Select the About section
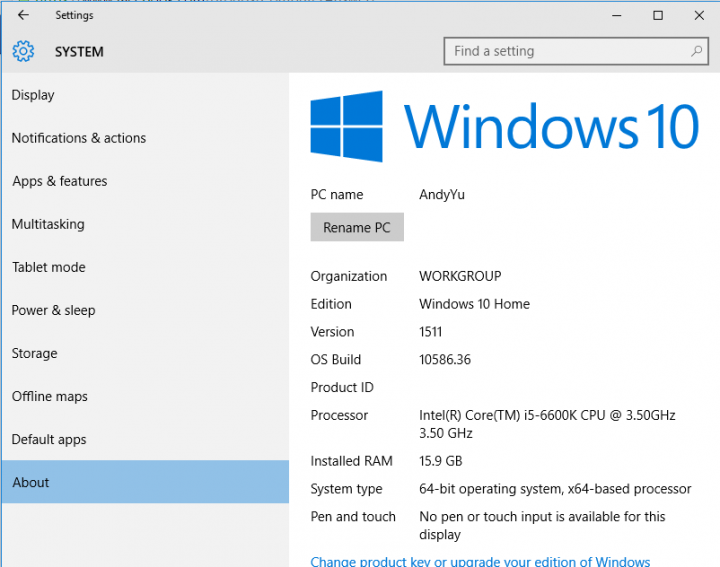Screen dimensions: 720x567 (145, 482)
